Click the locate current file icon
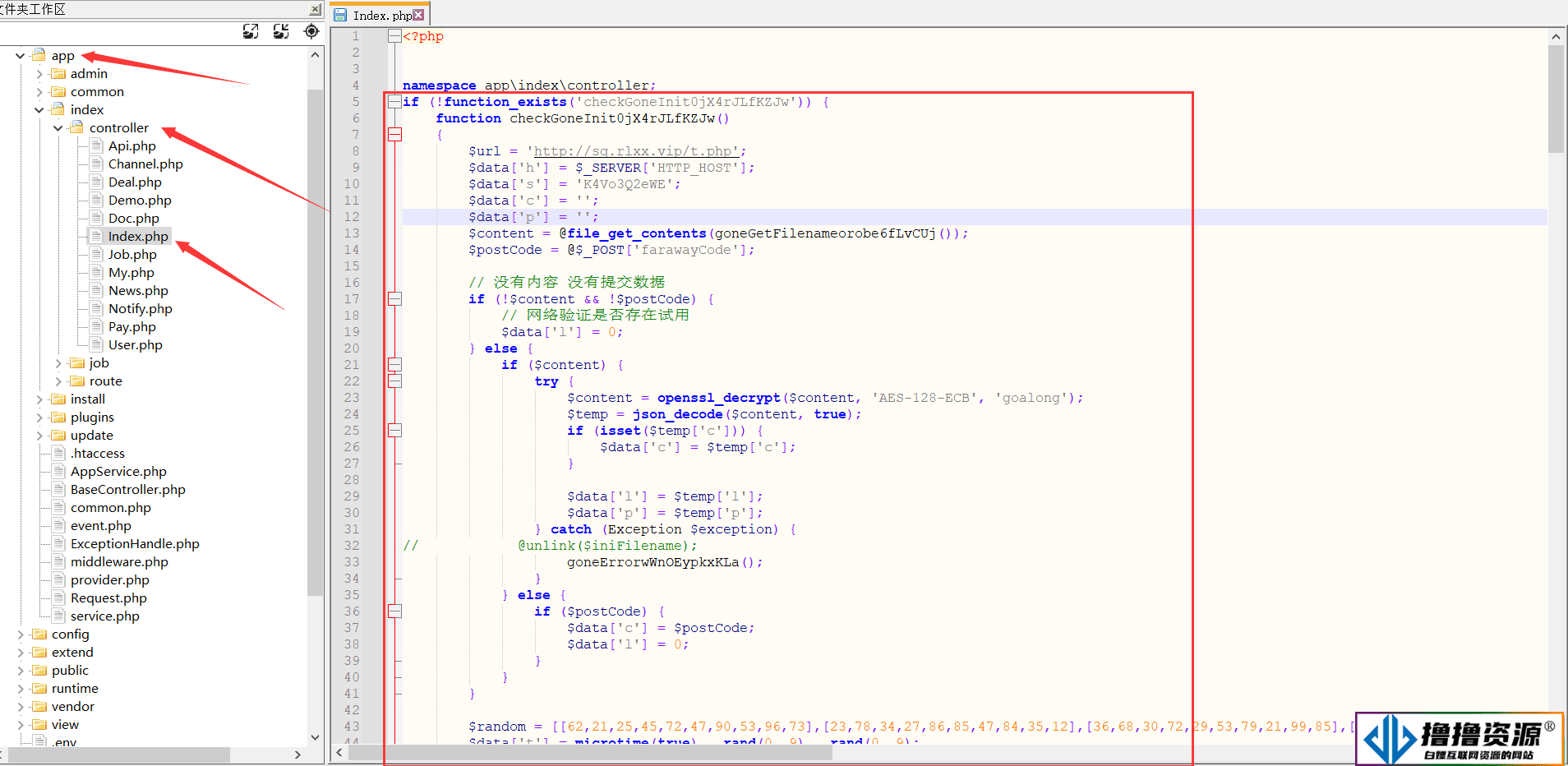The height and width of the screenshot is (766, 1568). point(311,31)
